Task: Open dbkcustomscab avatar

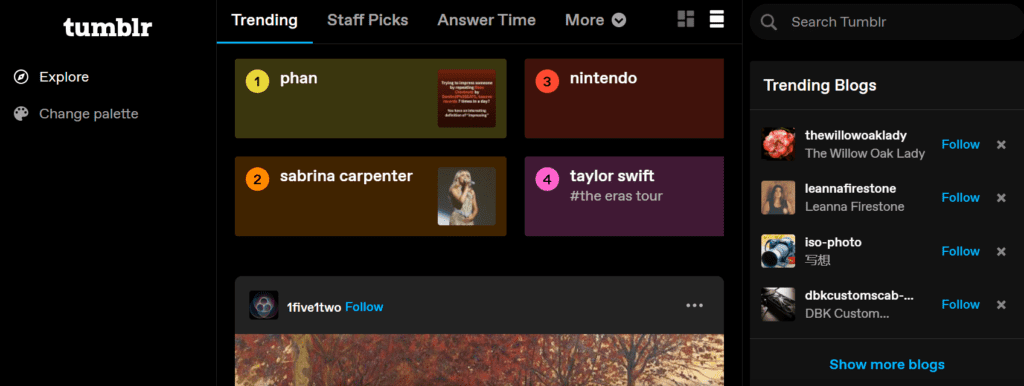Action: pos(778,305)
